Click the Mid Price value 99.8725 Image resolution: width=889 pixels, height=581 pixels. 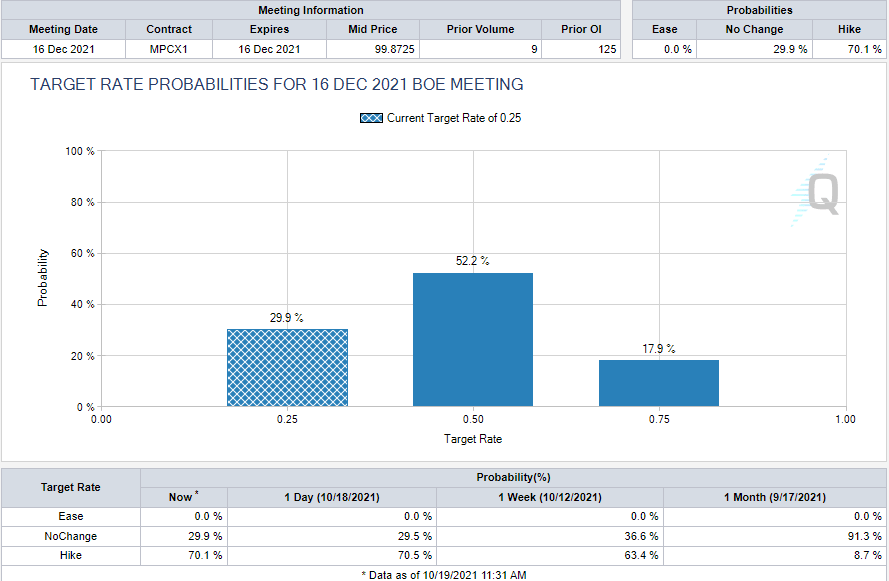click(x=372, y=49)
